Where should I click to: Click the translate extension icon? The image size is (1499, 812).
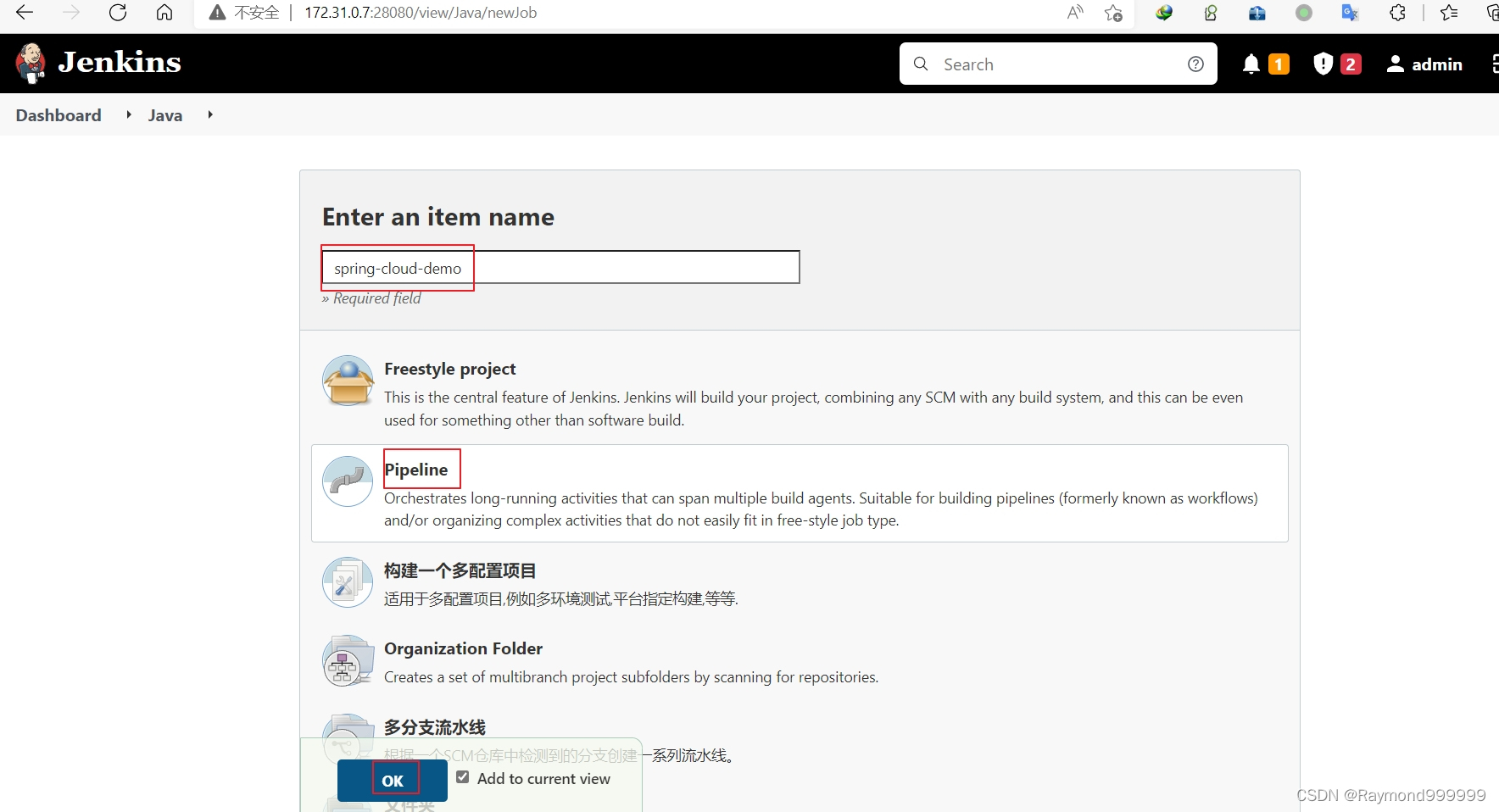pos(1350,13)
